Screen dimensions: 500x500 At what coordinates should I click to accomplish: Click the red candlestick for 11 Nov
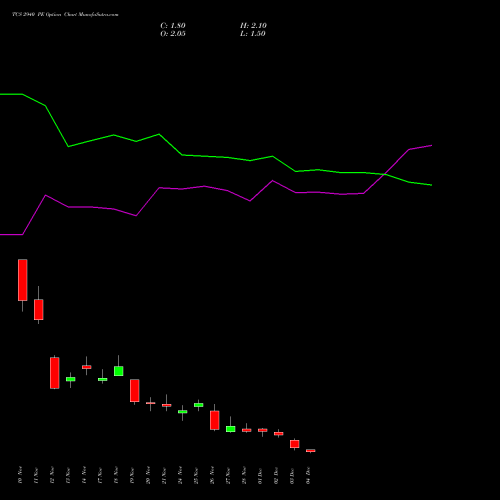pos(39,309)
